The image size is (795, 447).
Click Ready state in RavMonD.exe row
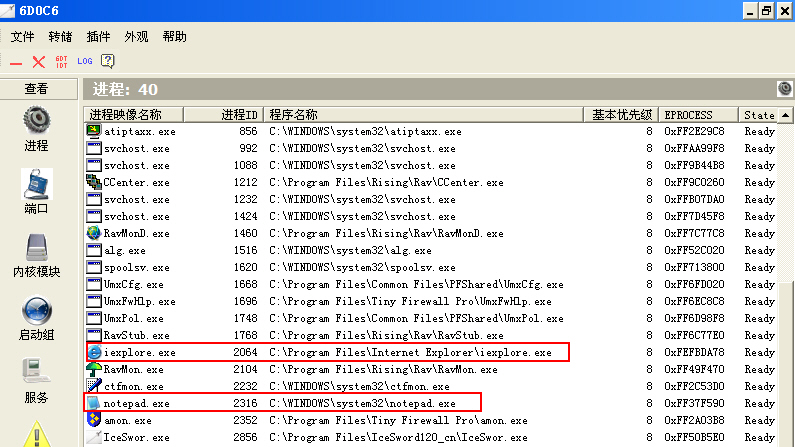click(760, 233)
